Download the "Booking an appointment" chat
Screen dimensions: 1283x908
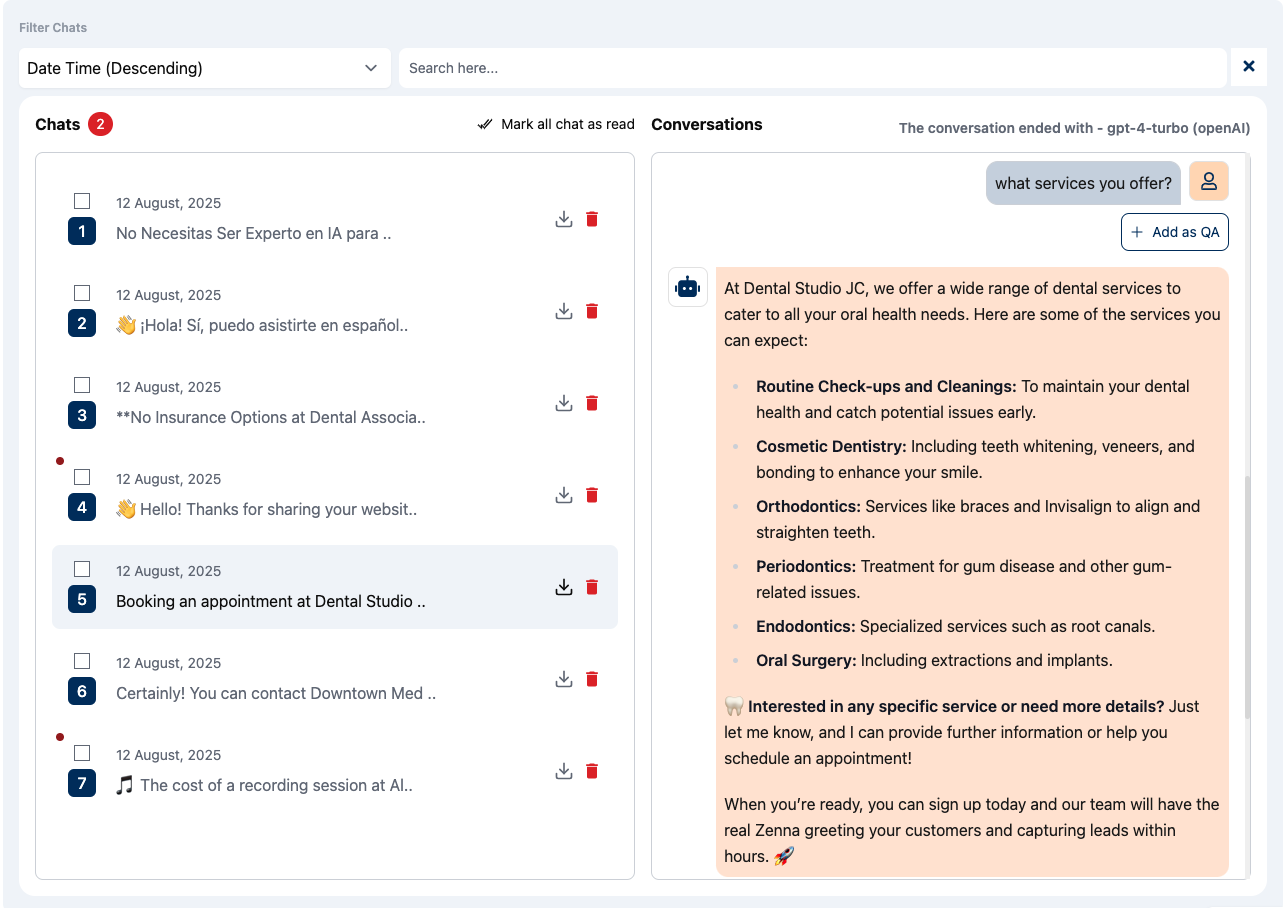click(x=563, y=587)
